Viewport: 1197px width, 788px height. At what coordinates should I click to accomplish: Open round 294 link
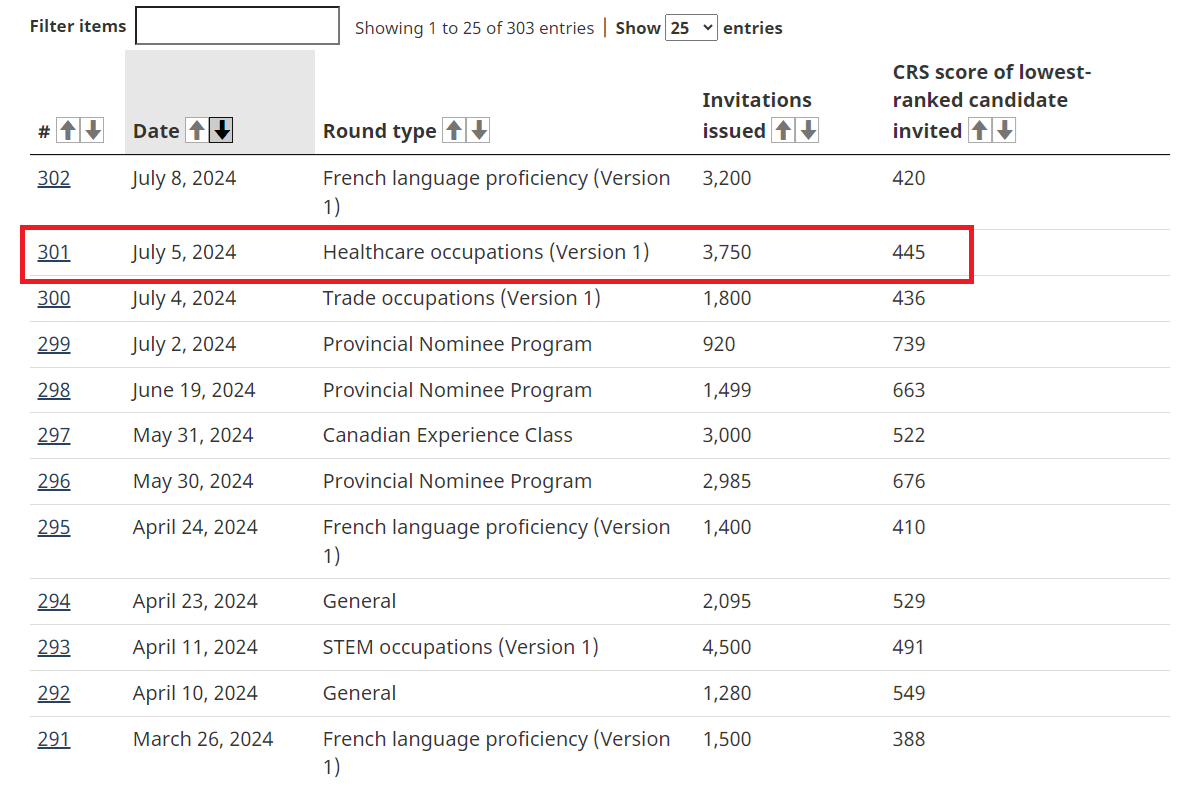[x=54, y=602]
